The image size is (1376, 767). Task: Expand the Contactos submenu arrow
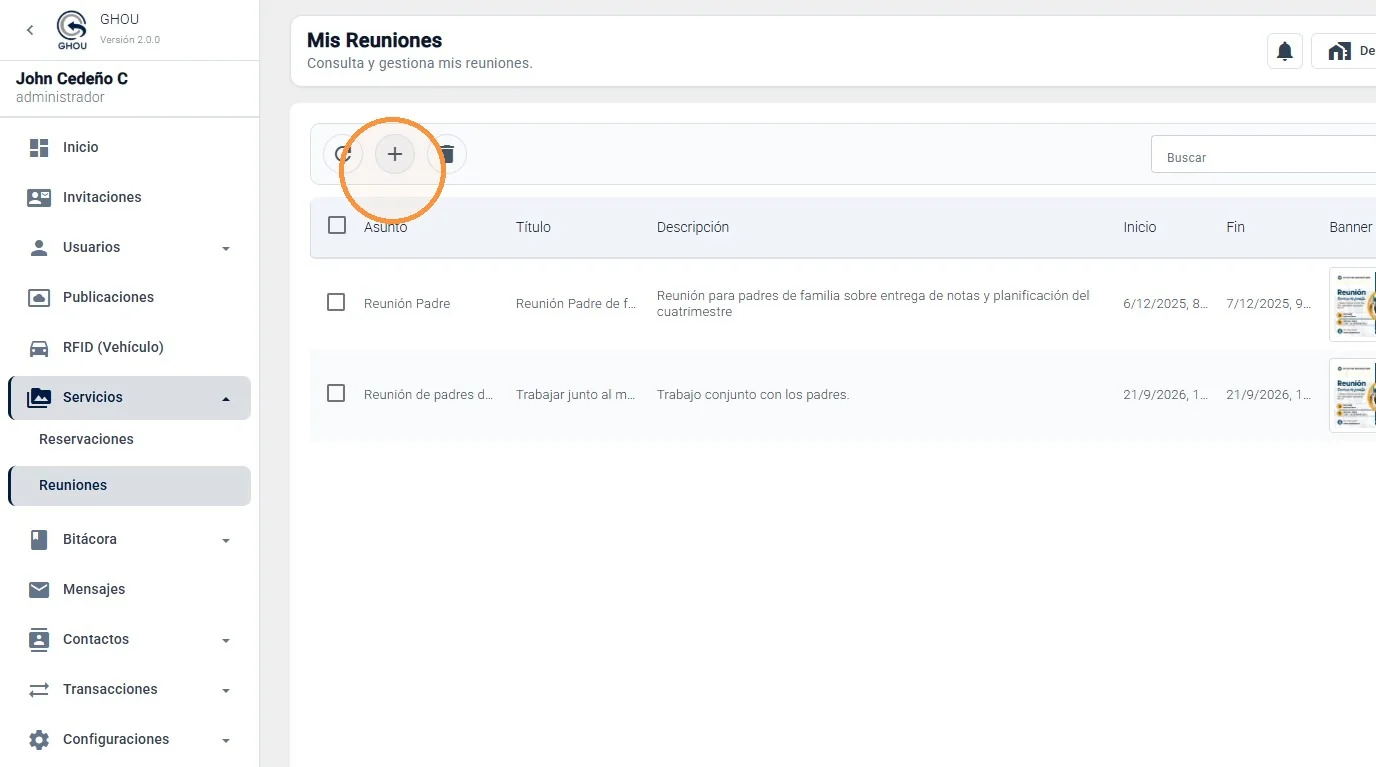tap(226, 640)
